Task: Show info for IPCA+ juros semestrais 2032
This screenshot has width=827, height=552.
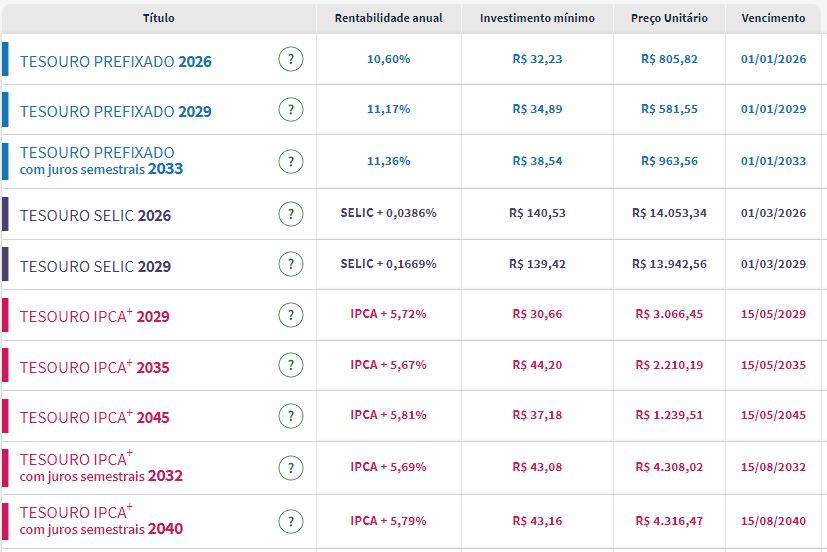Action: [x=290, y=467]
